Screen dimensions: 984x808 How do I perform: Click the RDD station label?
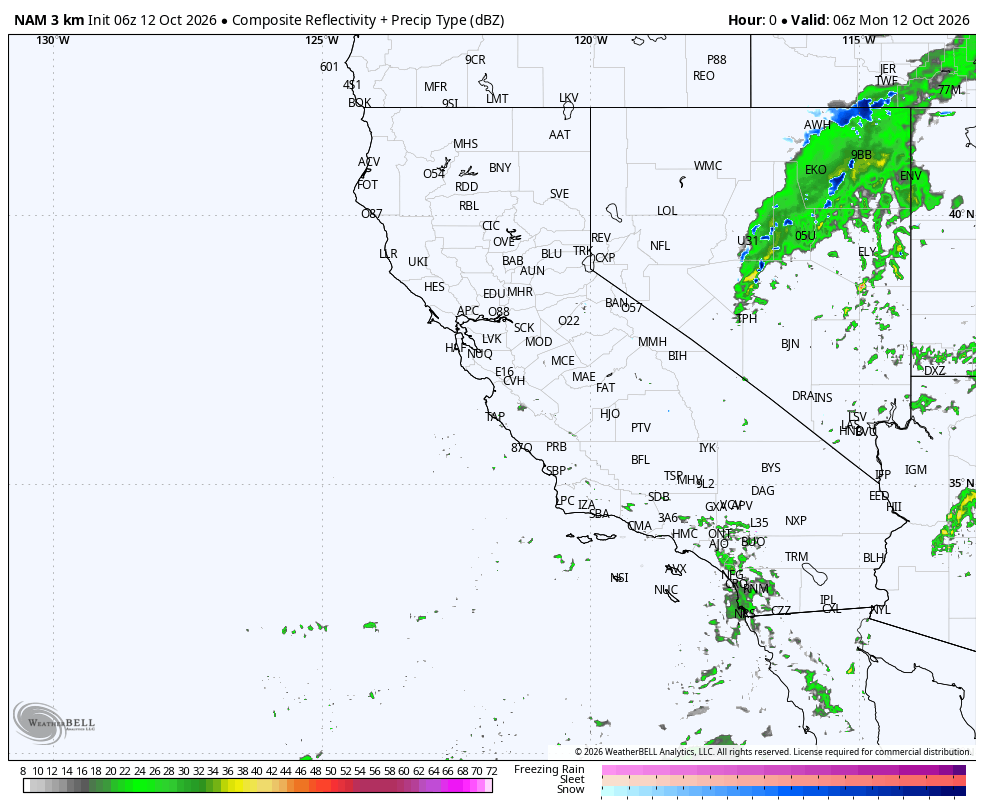[x=467, y=186]
